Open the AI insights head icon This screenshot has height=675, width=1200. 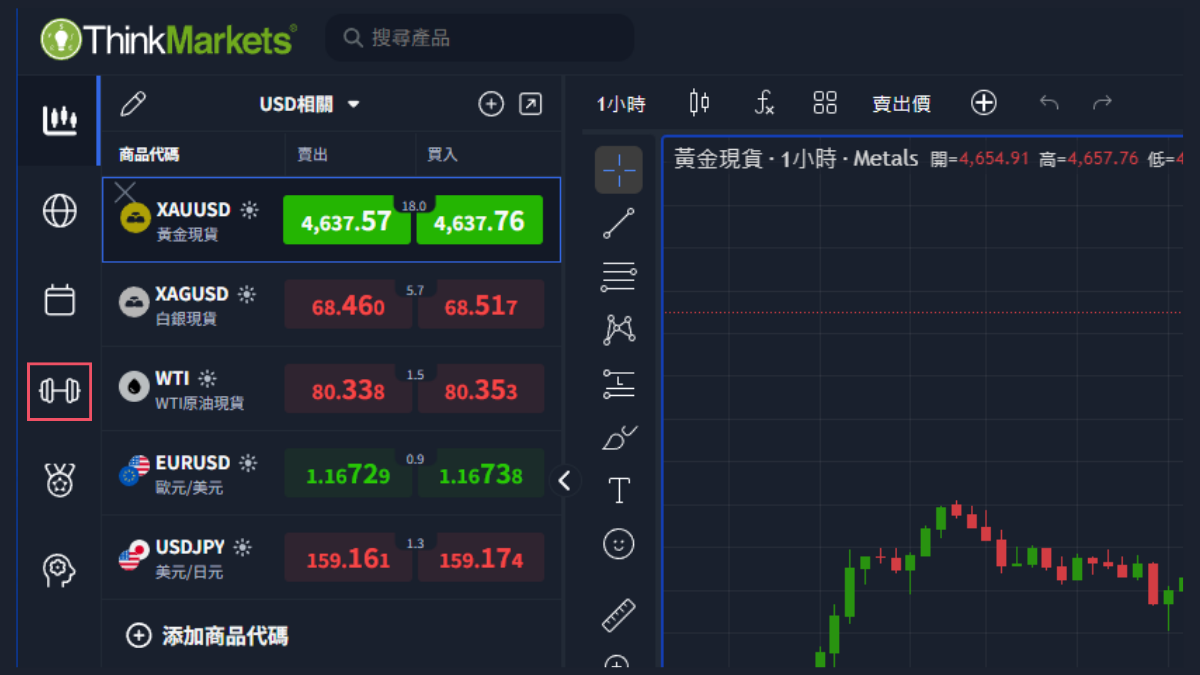(59, 569)
